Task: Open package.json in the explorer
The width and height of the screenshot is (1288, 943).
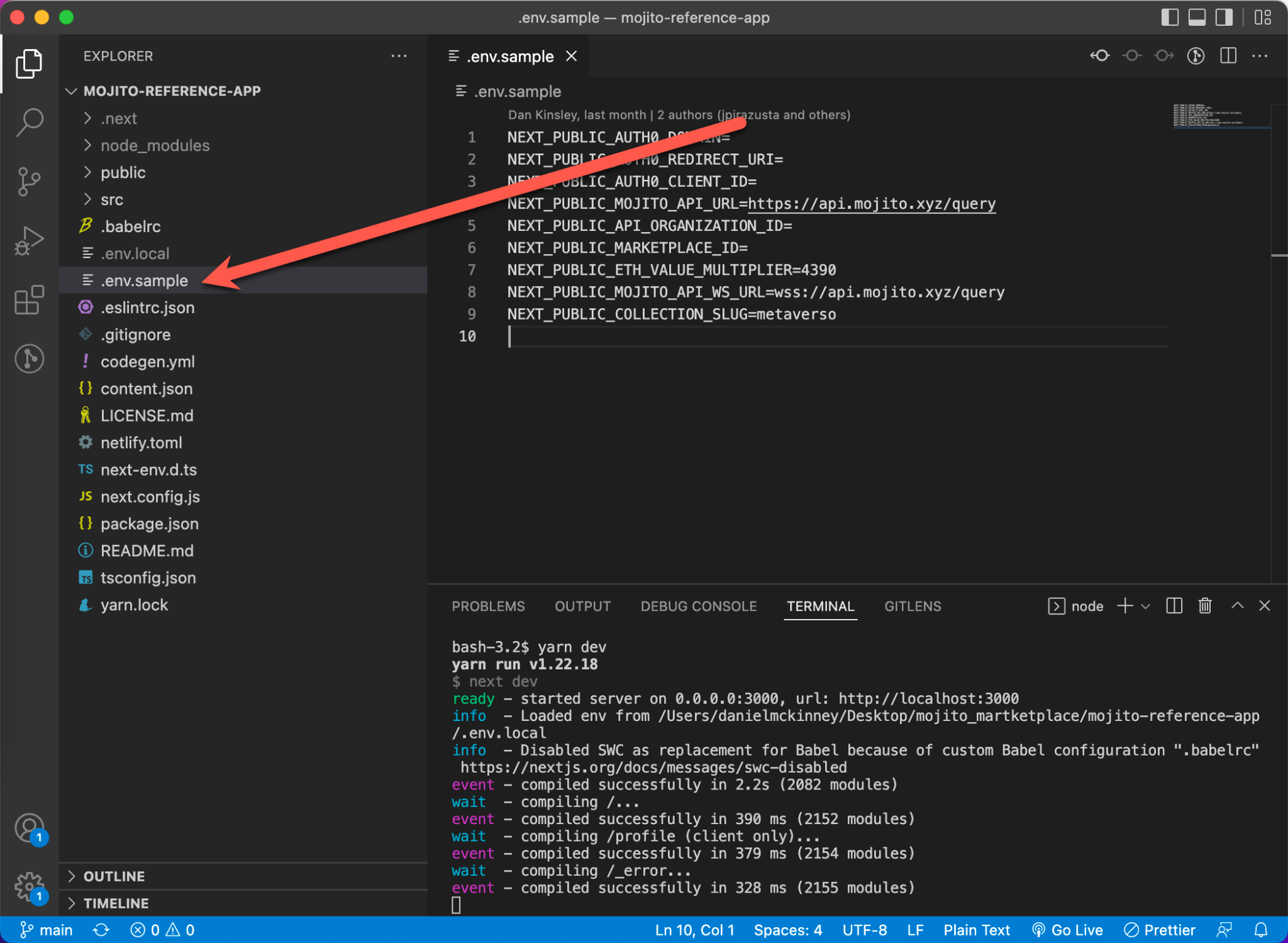Action: click(149, 524)
